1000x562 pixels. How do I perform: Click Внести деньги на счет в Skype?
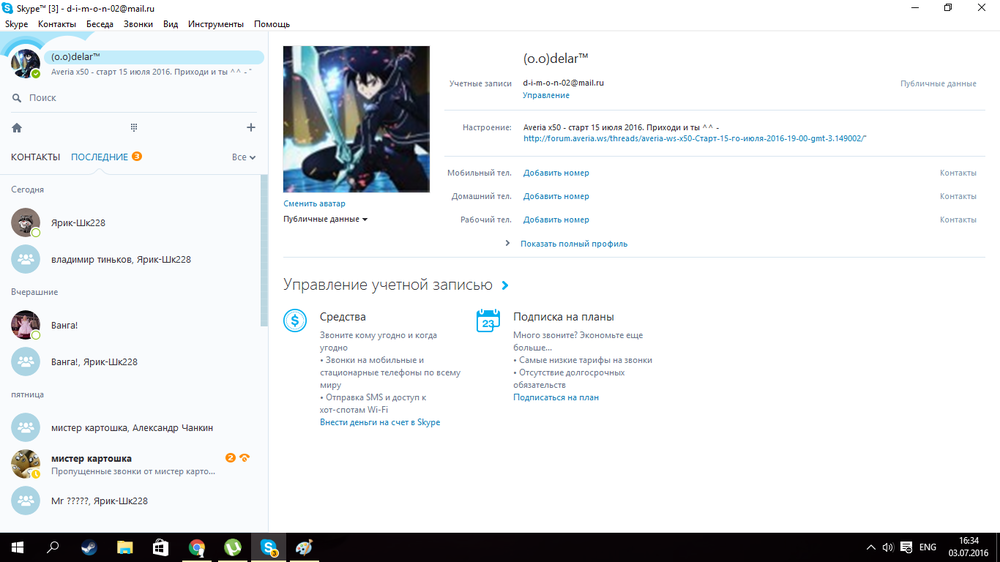point(380,422)
